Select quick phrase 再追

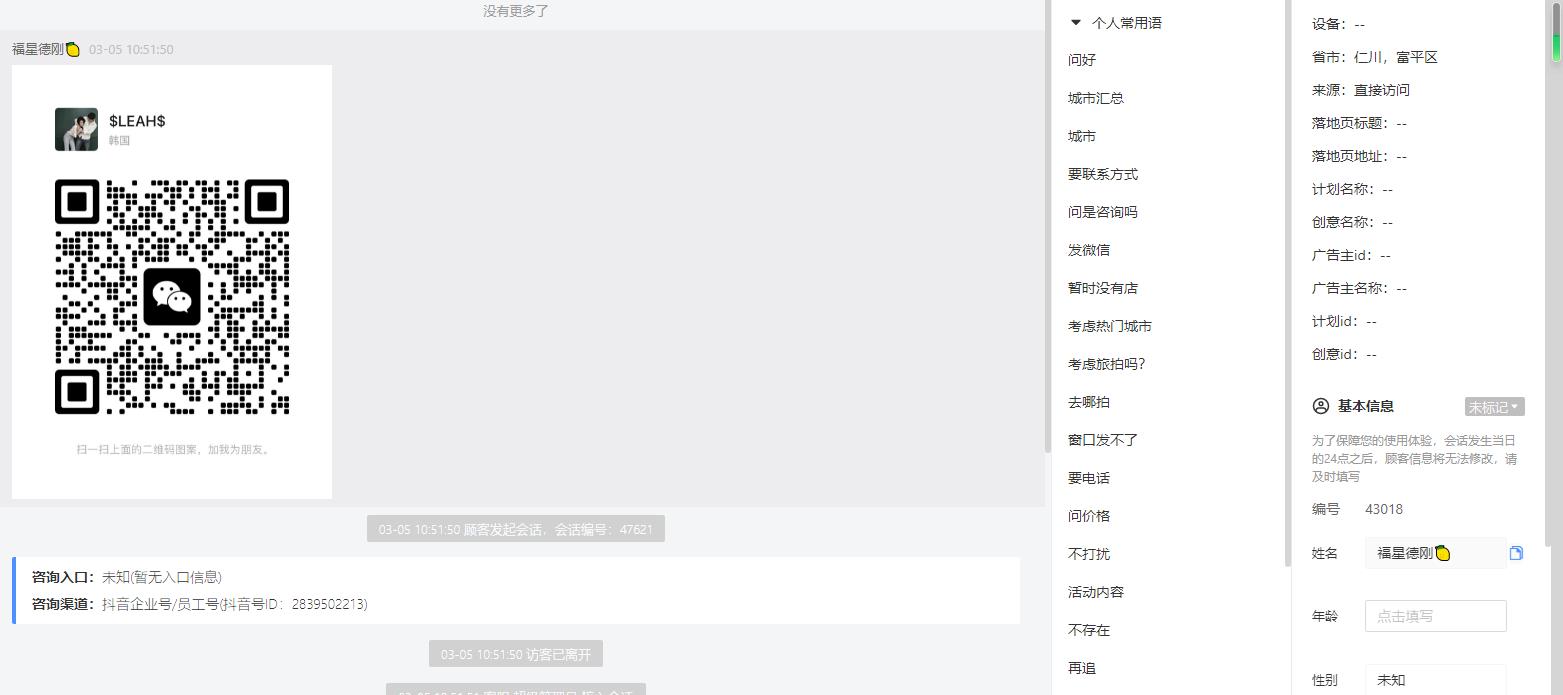(1082, 668)
